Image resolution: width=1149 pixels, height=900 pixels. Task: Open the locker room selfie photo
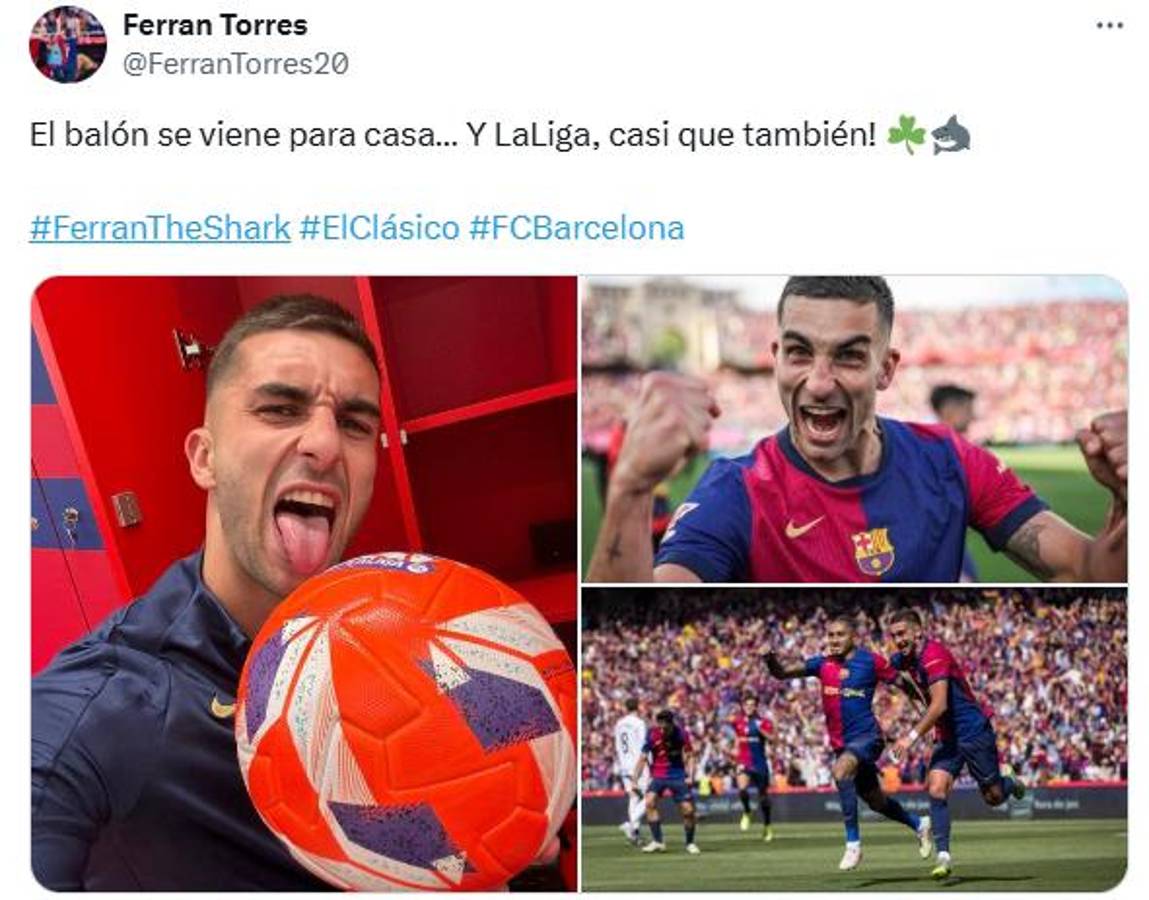point(304,583)
